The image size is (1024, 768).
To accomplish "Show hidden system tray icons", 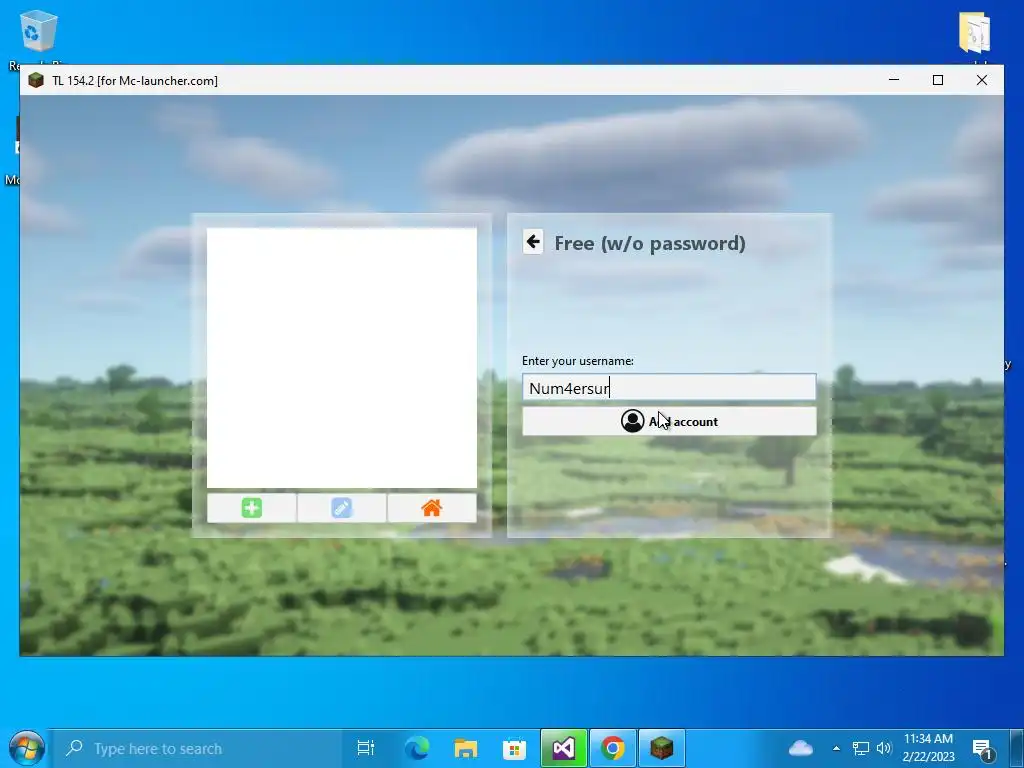I will [836, 748].
